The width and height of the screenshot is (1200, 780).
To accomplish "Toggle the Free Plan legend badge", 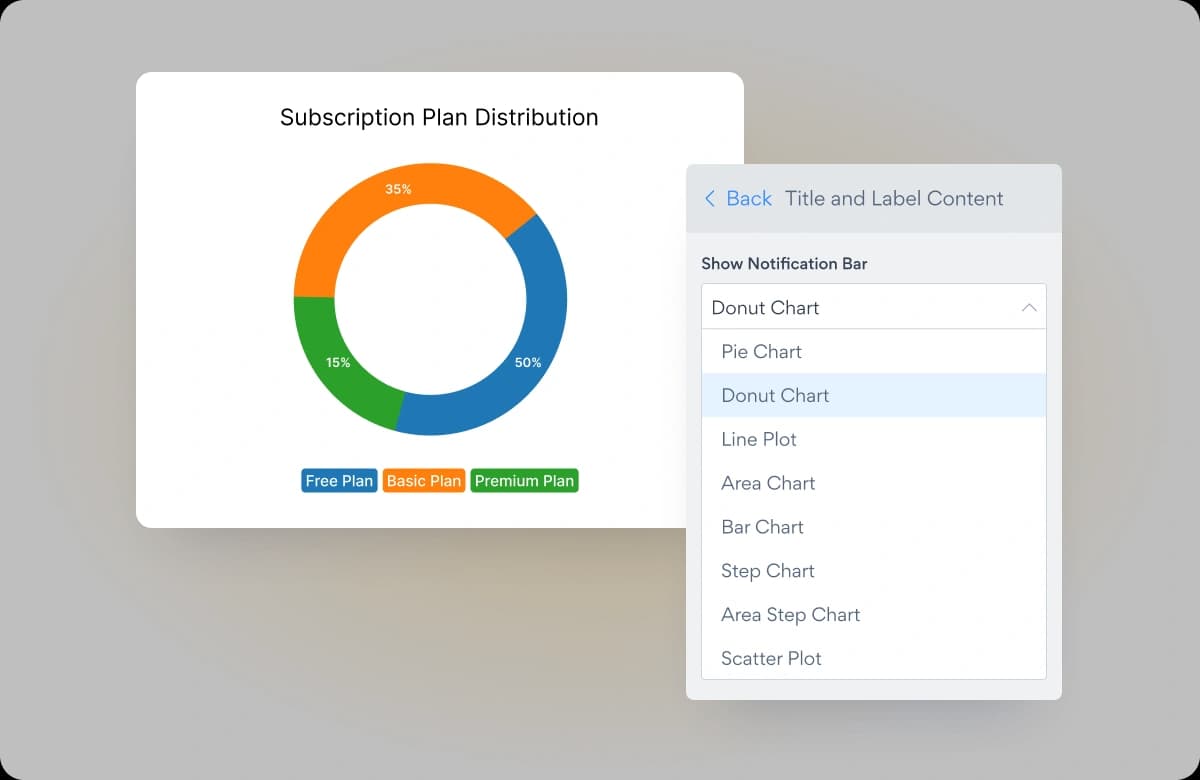I will tap(339, 481).
